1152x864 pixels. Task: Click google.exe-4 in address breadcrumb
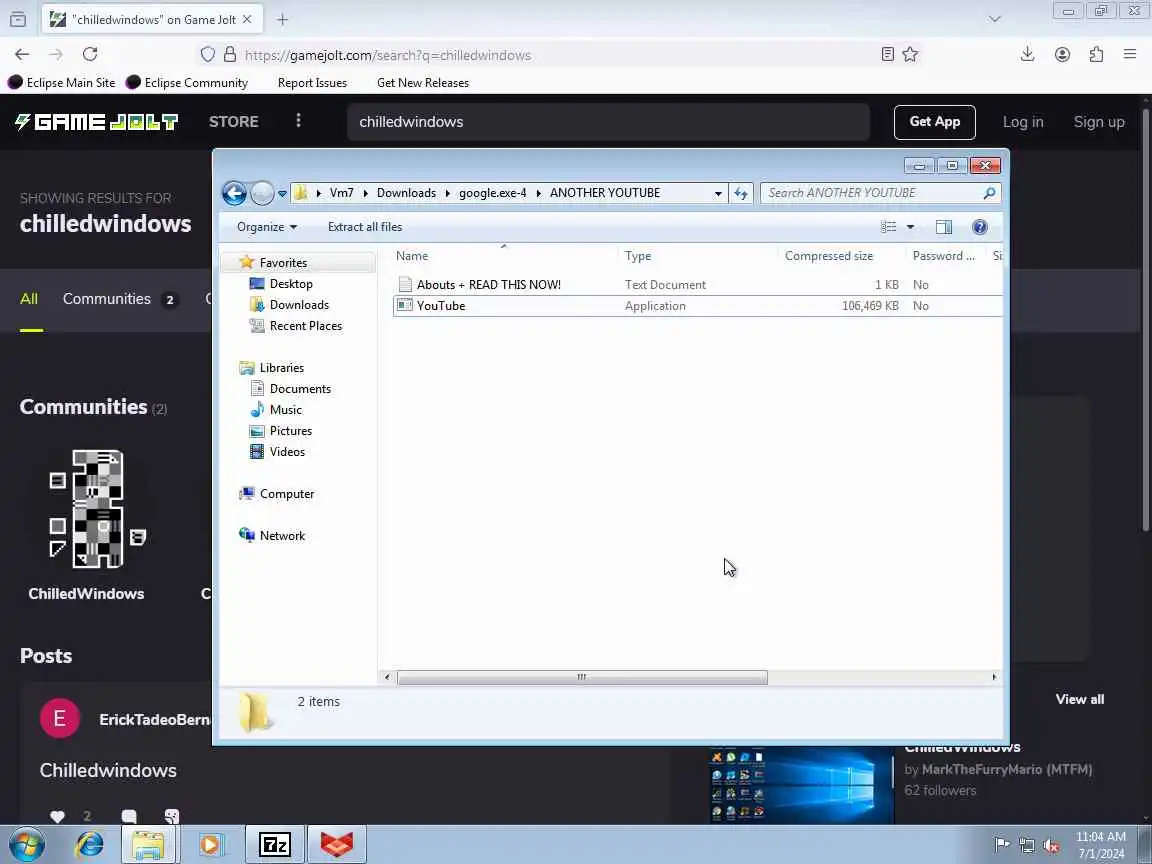(x=492, y=193)
